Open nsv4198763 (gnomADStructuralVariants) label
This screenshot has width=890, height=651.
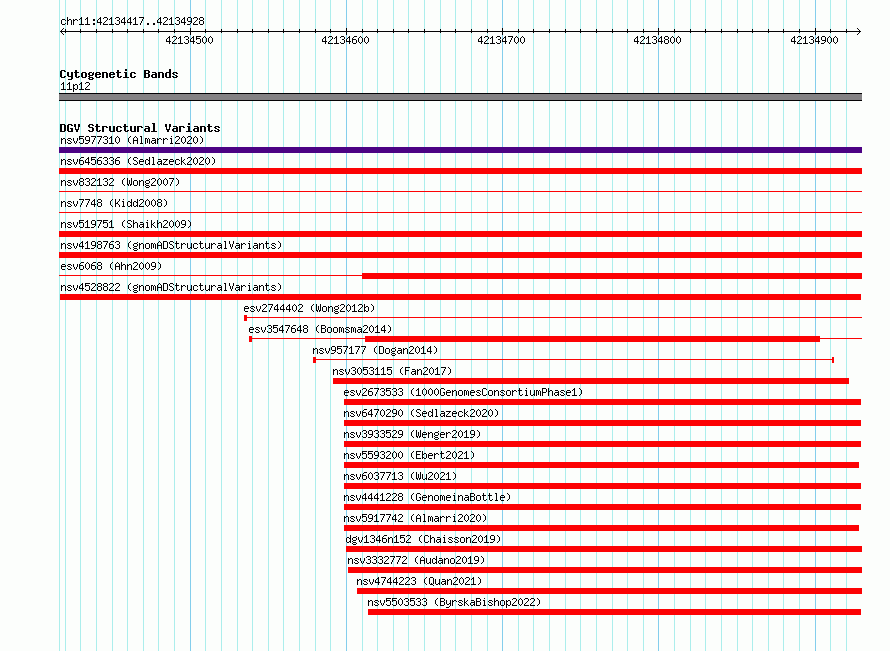171,245
